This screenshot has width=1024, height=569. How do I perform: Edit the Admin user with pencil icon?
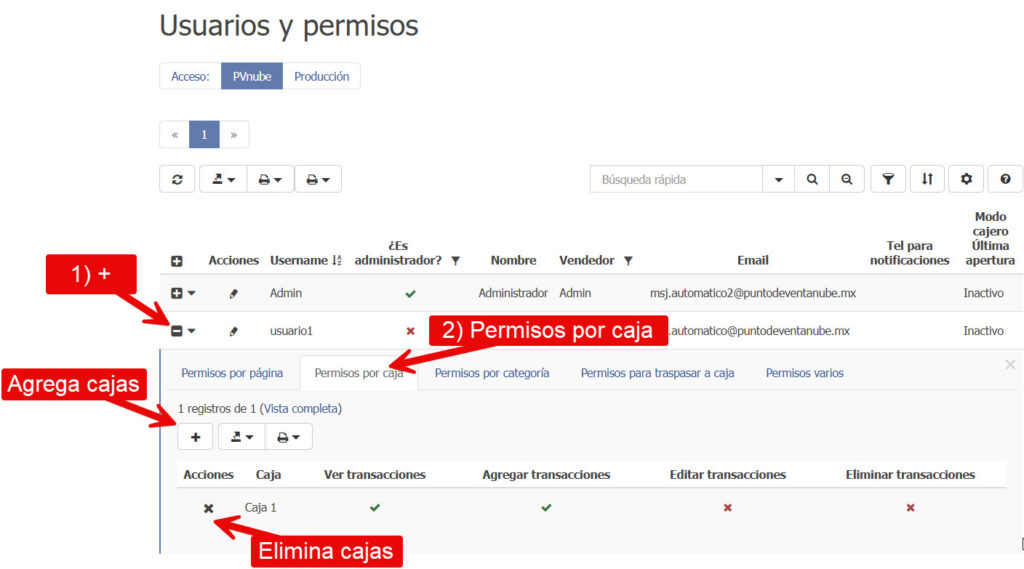click(233, 294)
